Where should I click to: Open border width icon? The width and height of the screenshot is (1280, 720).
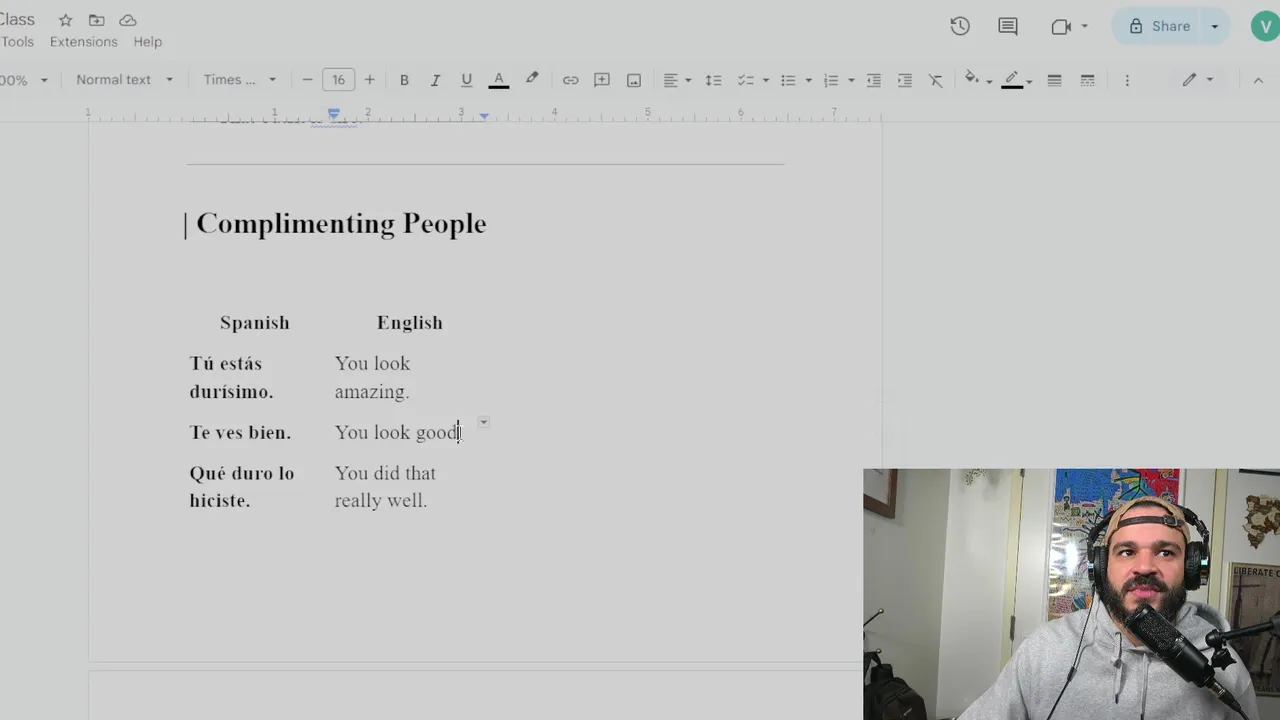(x=1054, y=80)
